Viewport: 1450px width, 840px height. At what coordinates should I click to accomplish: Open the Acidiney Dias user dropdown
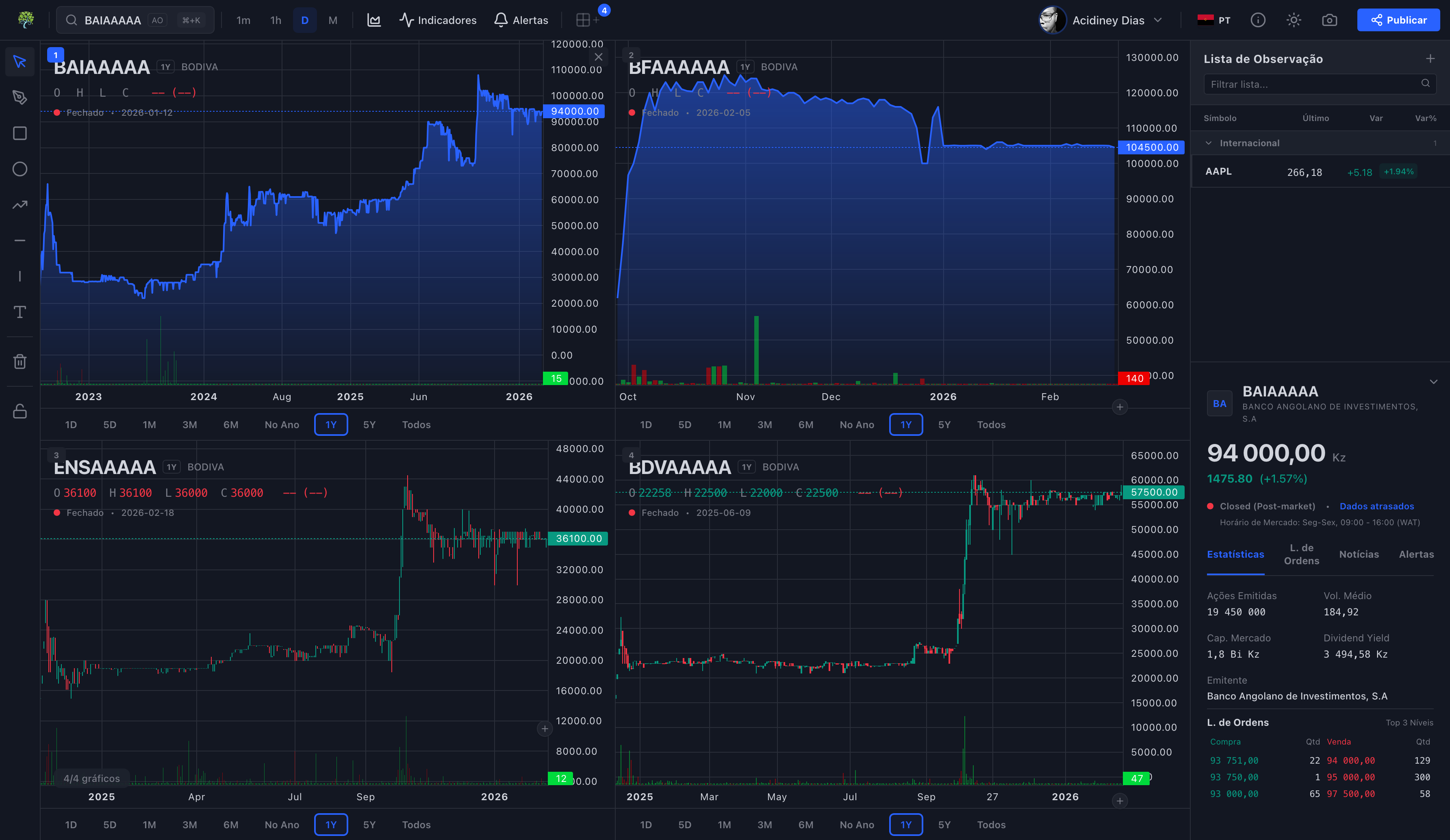1101,20
